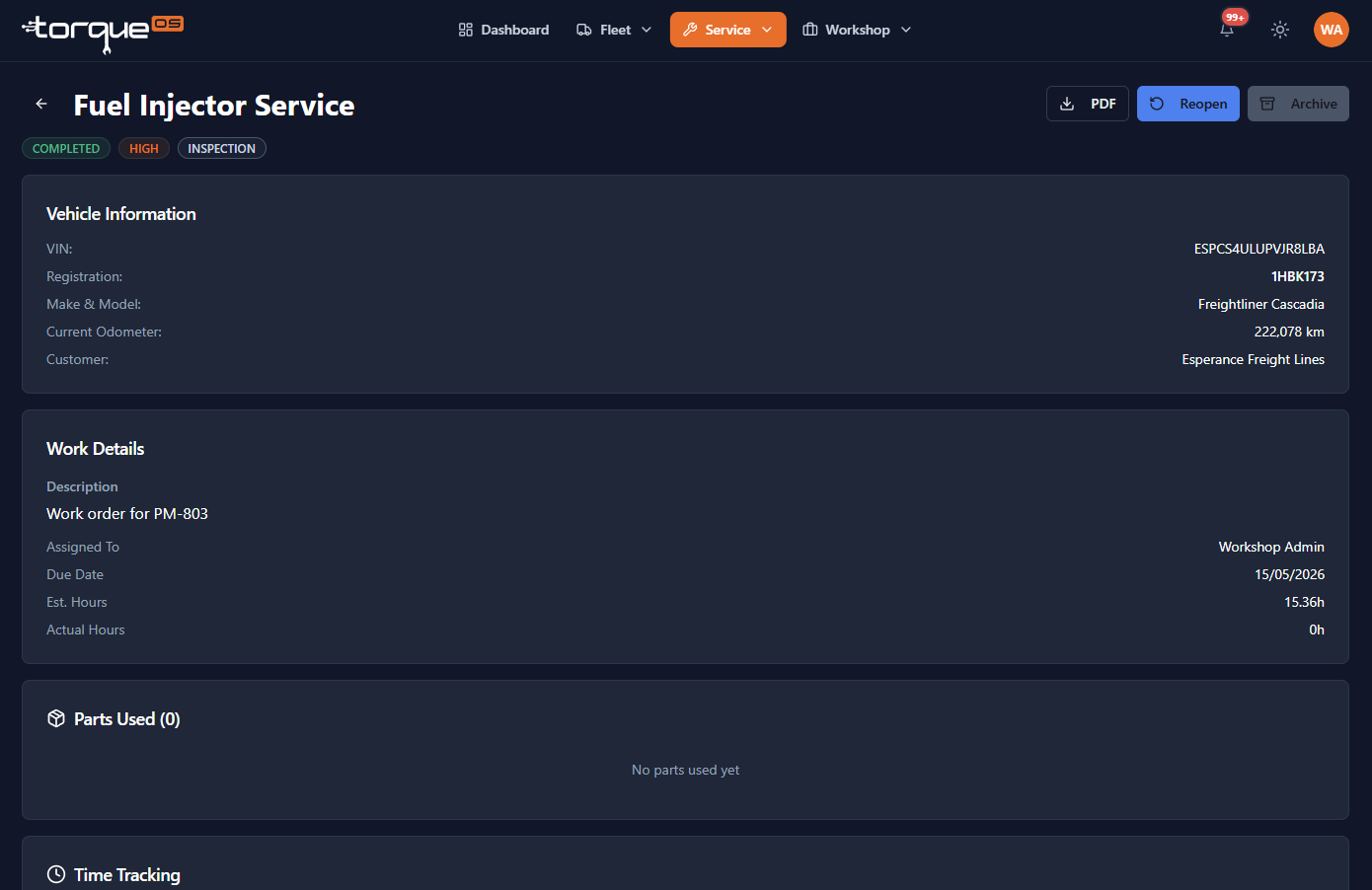The height and width of the screenshot is (890, 1372).
Task: Click the Workshop briefcase icon
Action: pos(810,30)
